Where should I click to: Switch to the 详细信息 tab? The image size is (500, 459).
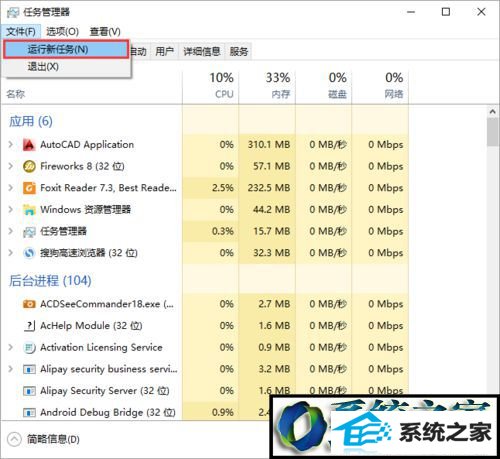(202, 51)
